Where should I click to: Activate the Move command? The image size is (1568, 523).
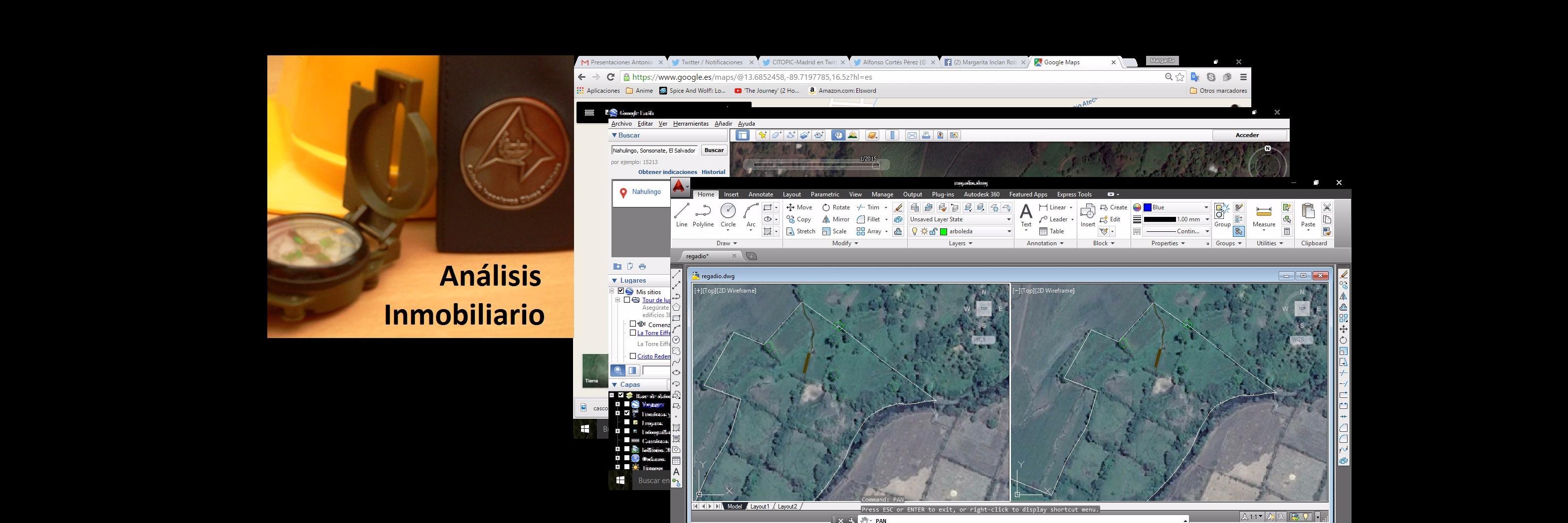tap(799, 207)
